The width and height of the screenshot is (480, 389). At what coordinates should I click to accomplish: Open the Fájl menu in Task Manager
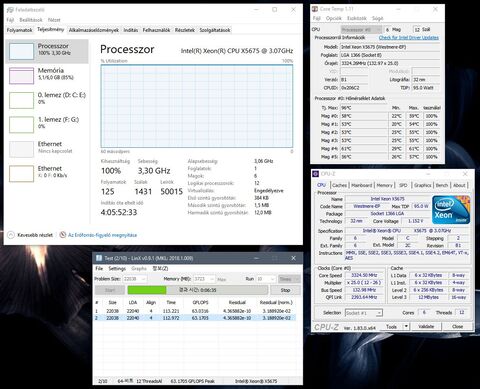[10, 20]
